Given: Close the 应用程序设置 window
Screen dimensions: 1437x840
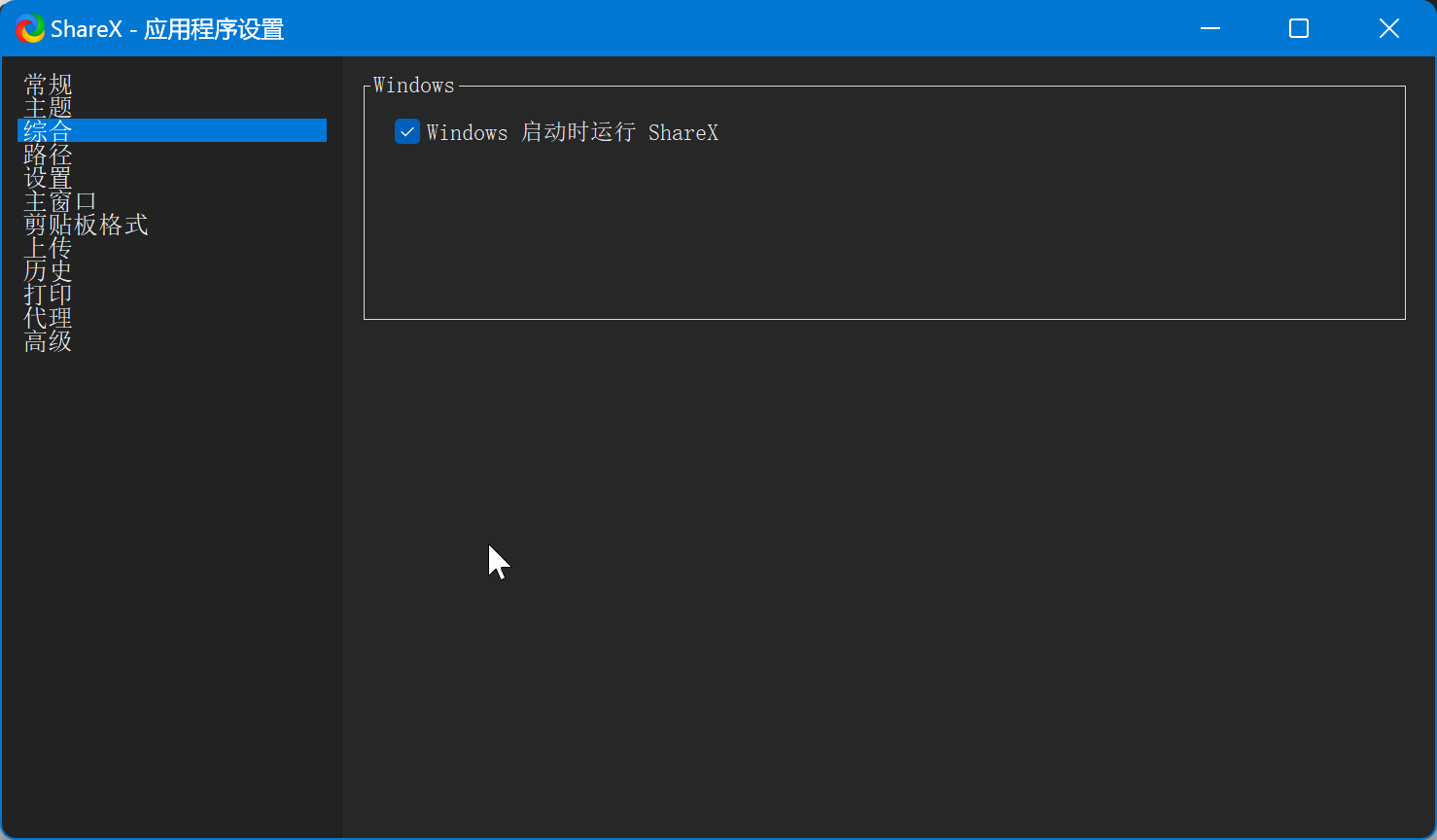Looking at the screenshot, I should coord(1388,29).
